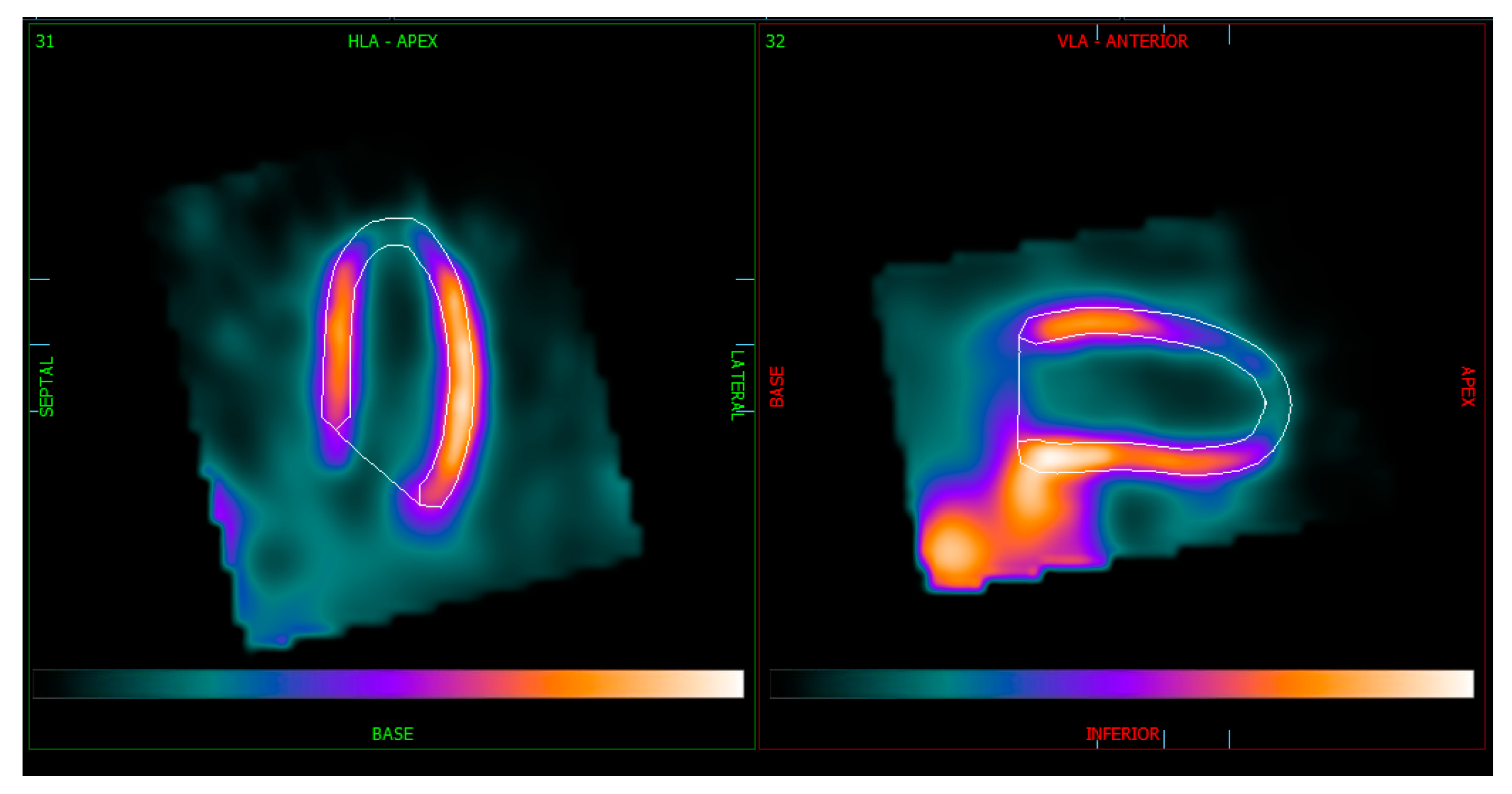Click the green BASE label below HLA image

(392, 734)
